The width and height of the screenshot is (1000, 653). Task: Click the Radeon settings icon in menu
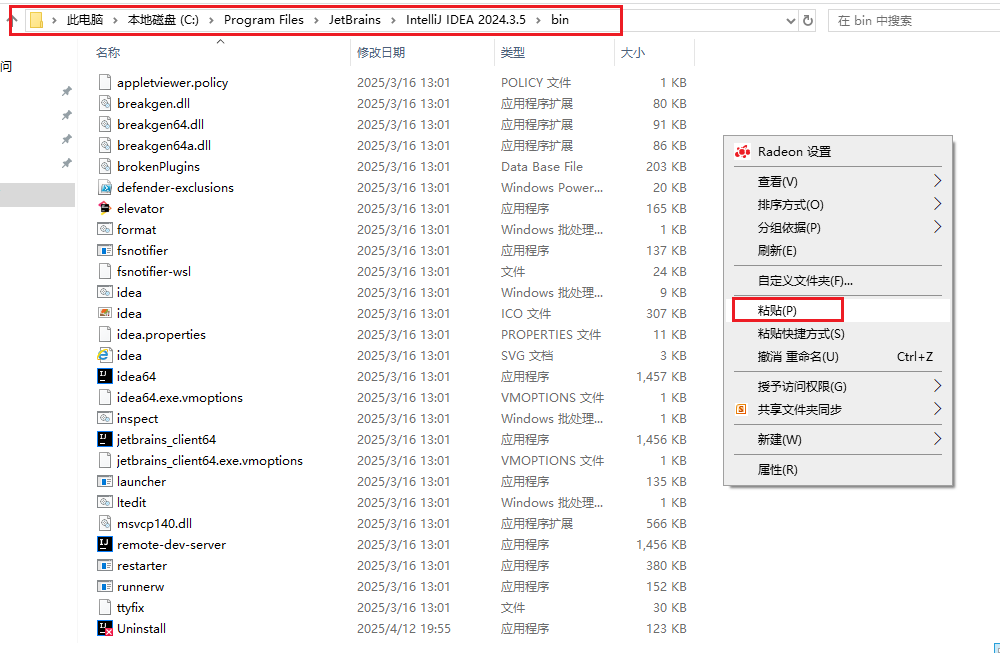(742, 152)
